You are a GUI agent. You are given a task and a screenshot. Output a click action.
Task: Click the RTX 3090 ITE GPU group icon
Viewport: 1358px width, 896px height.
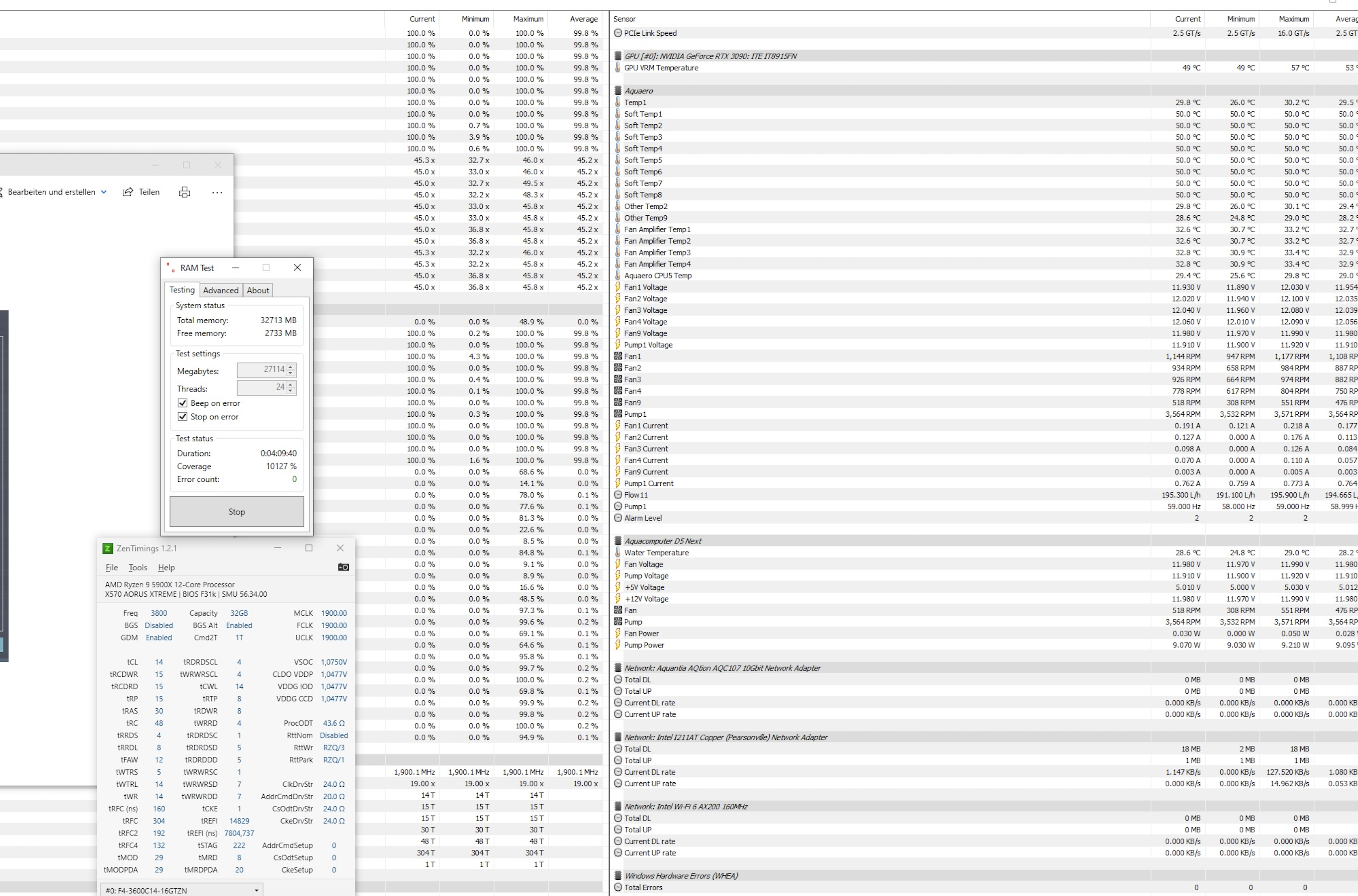[x=618, y=56]
